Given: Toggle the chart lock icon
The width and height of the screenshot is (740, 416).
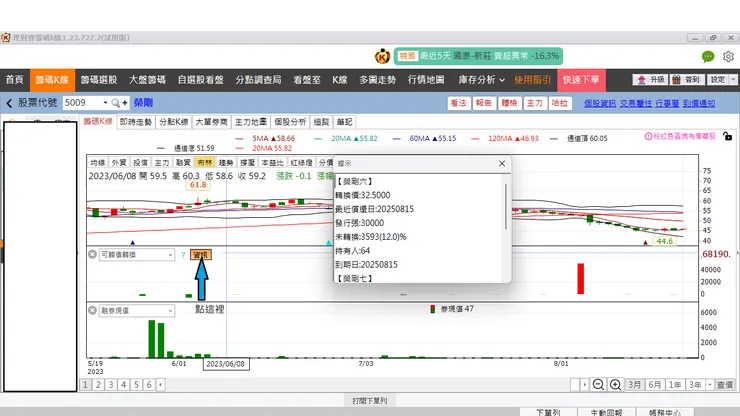Looking at the screenshot, I should coord(727,136).
